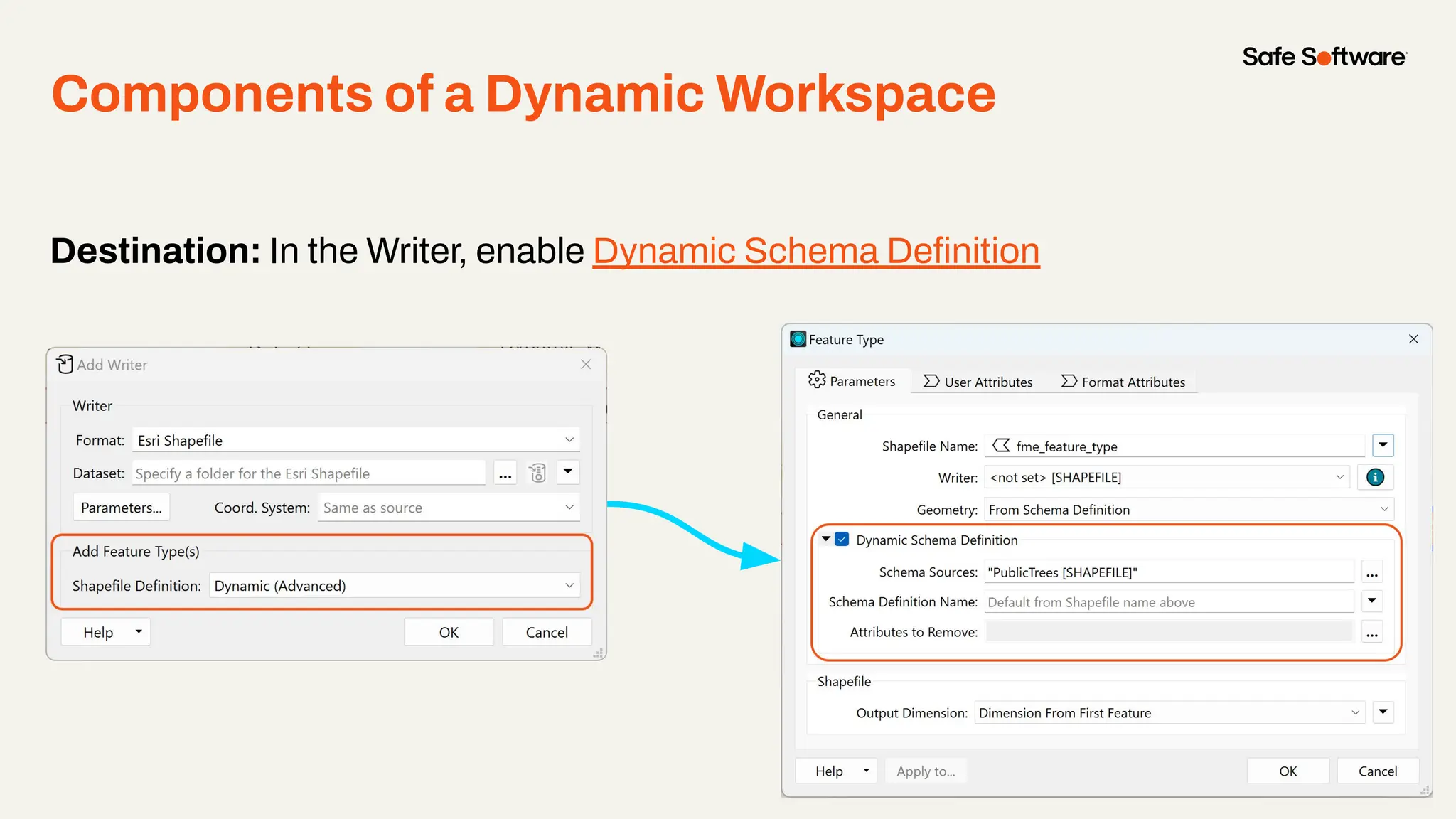Click the Dataset folder input field
This screenshot has width=1456, height=819.
309,473
